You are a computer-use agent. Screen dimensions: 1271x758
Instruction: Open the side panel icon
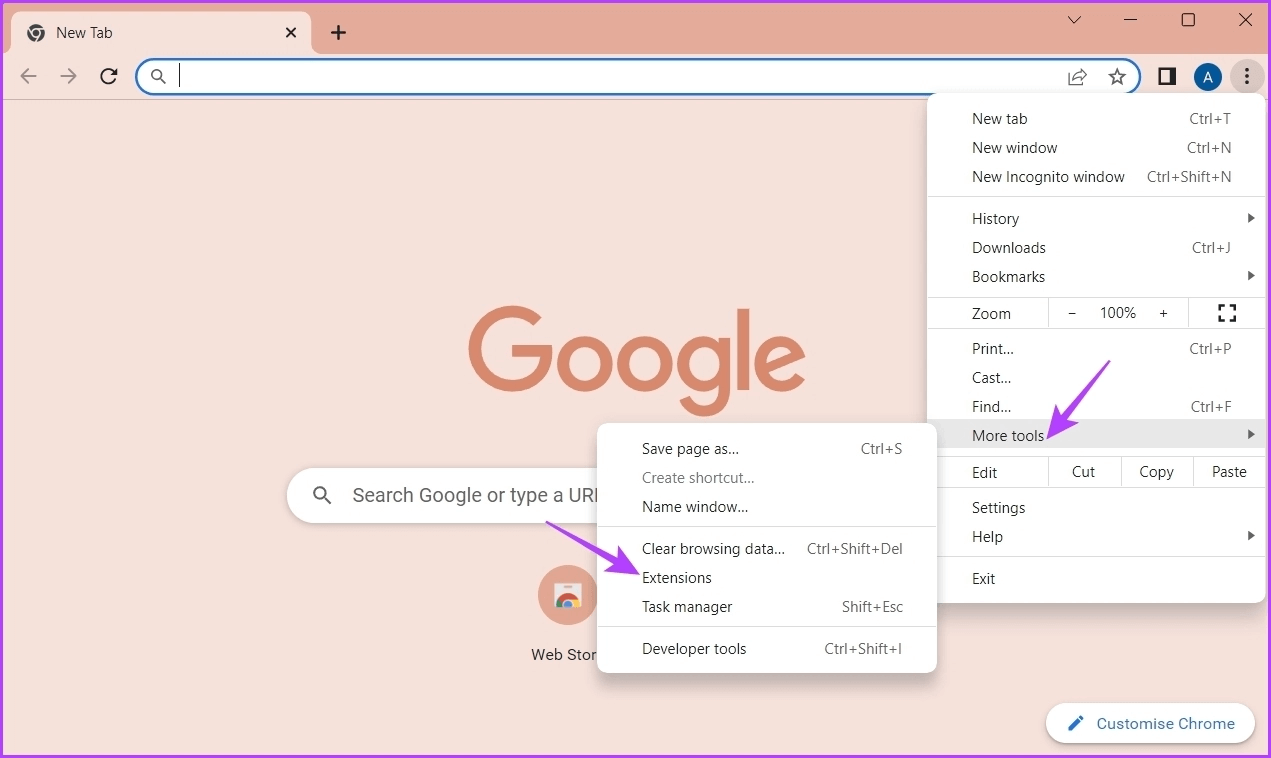(1166, 77)
